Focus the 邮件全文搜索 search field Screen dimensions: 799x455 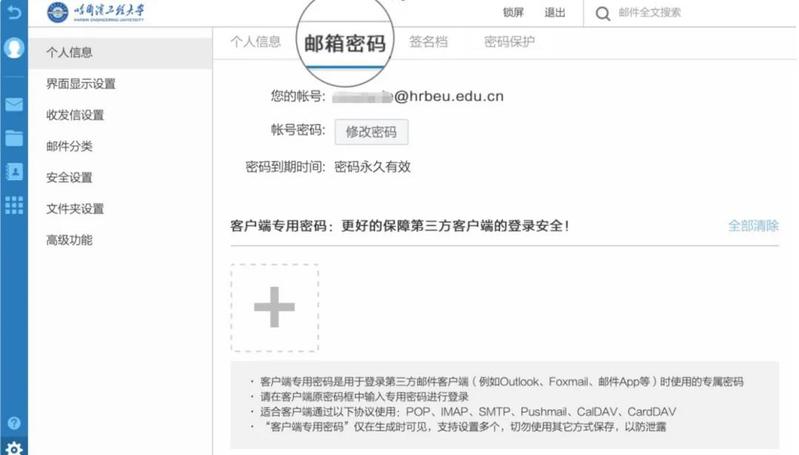(x=690, y=13)
